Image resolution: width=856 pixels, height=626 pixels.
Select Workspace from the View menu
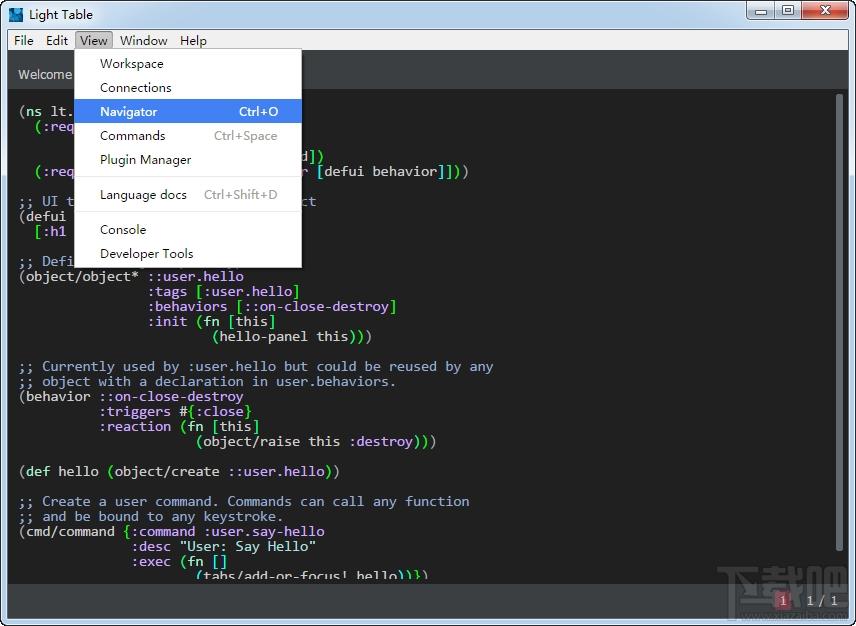click(188, 63)
